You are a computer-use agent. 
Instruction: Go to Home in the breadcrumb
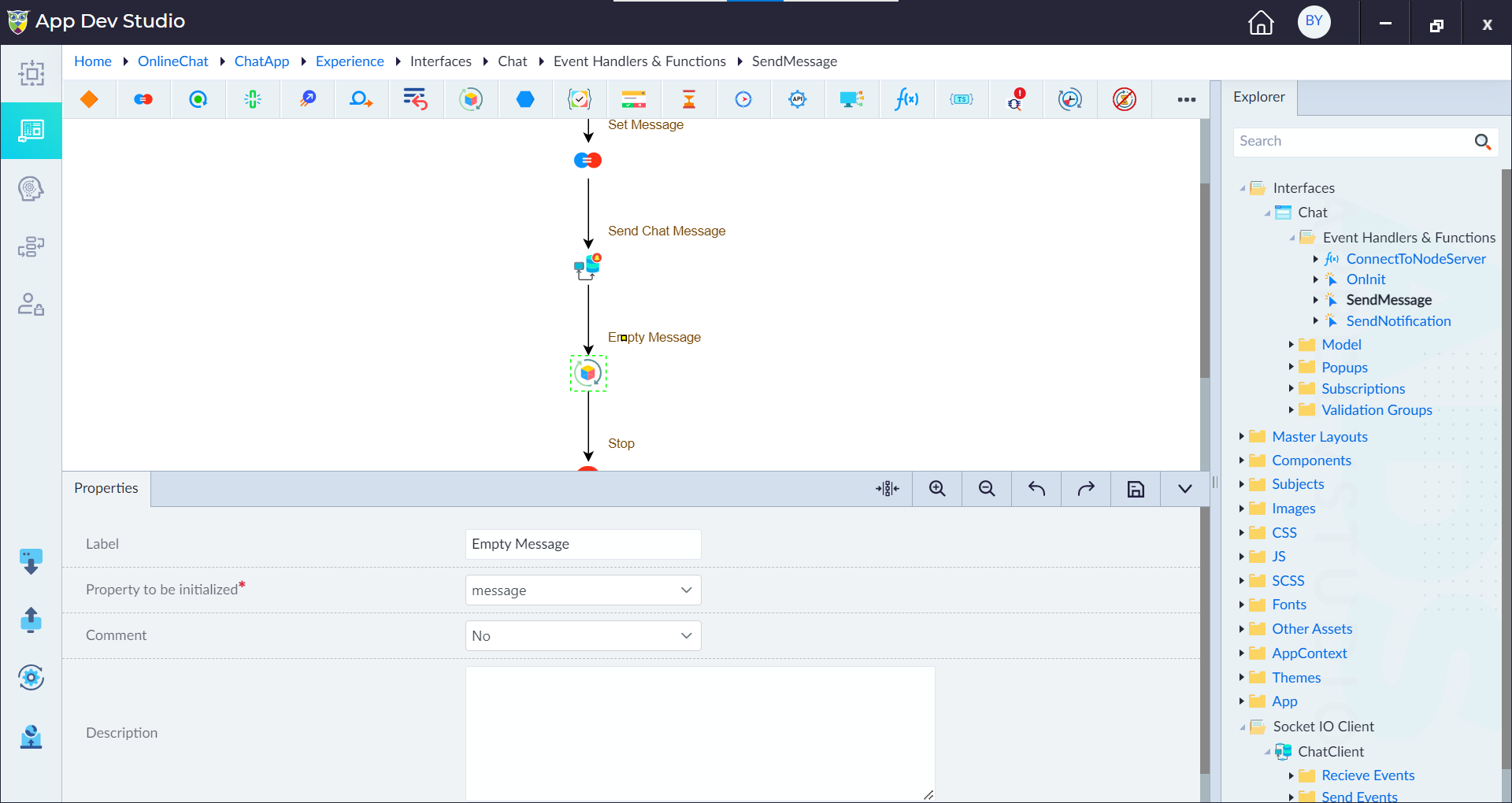click(93, 61)
